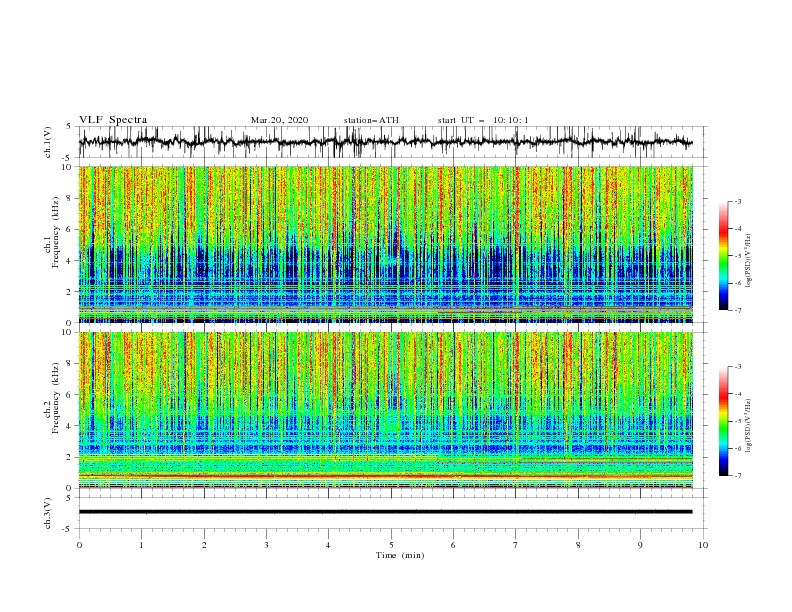Click the "10" kHz tick of ch.2 spectrogram
The image size is (792, 612).
[68, 332]
